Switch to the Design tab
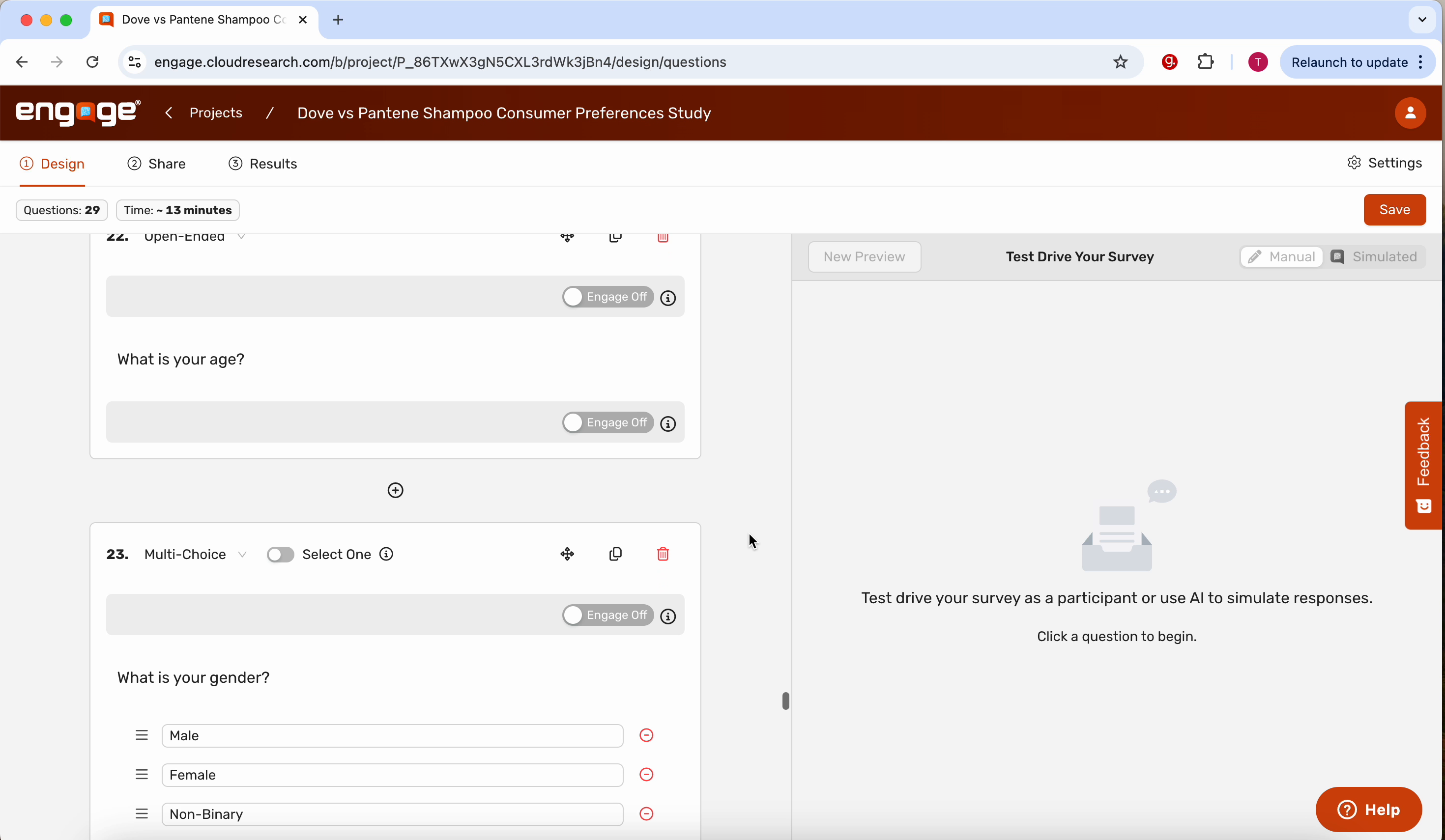1445x840 pixels. [x=52, y=164]
